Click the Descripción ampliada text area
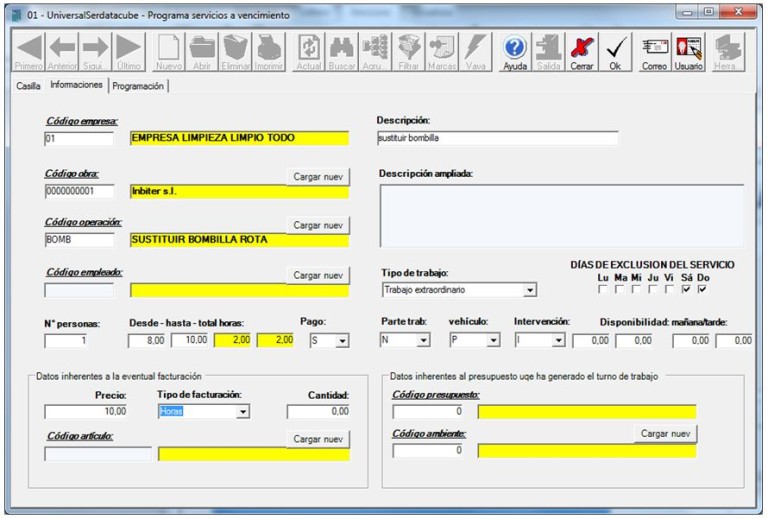 (x=562, y=216)
